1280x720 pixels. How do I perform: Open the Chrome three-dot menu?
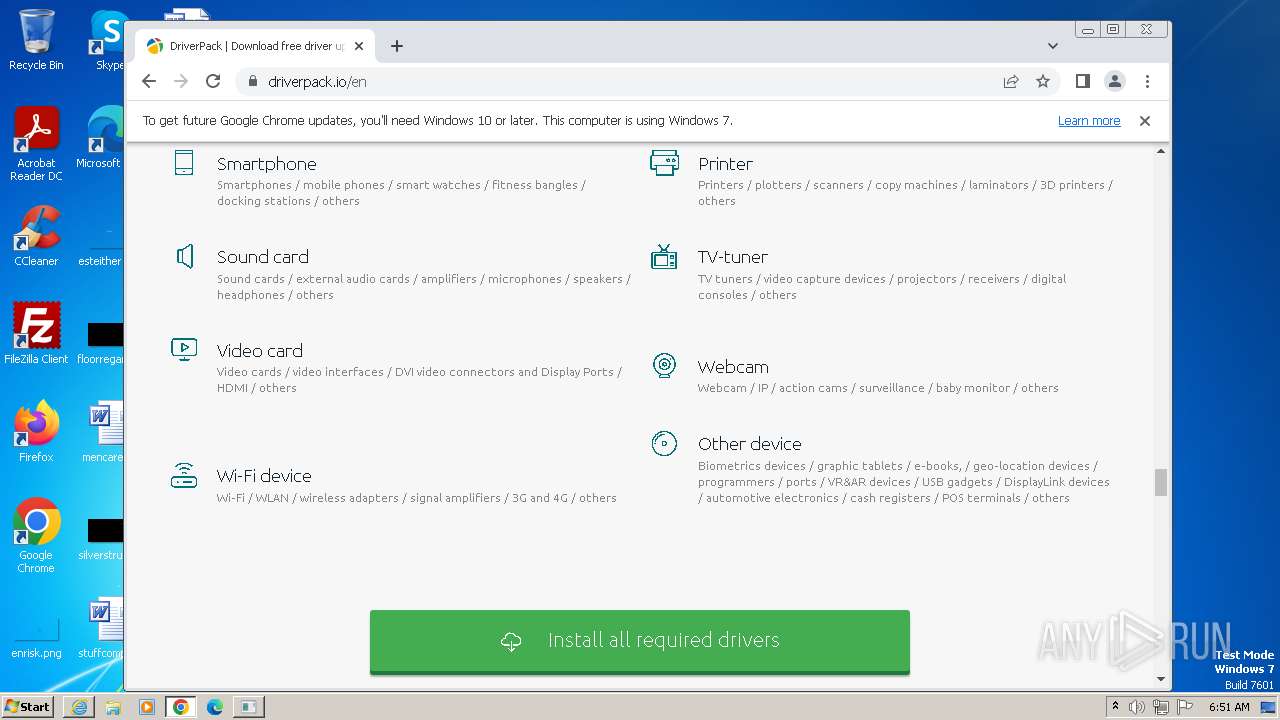[x=1147, y=81]
